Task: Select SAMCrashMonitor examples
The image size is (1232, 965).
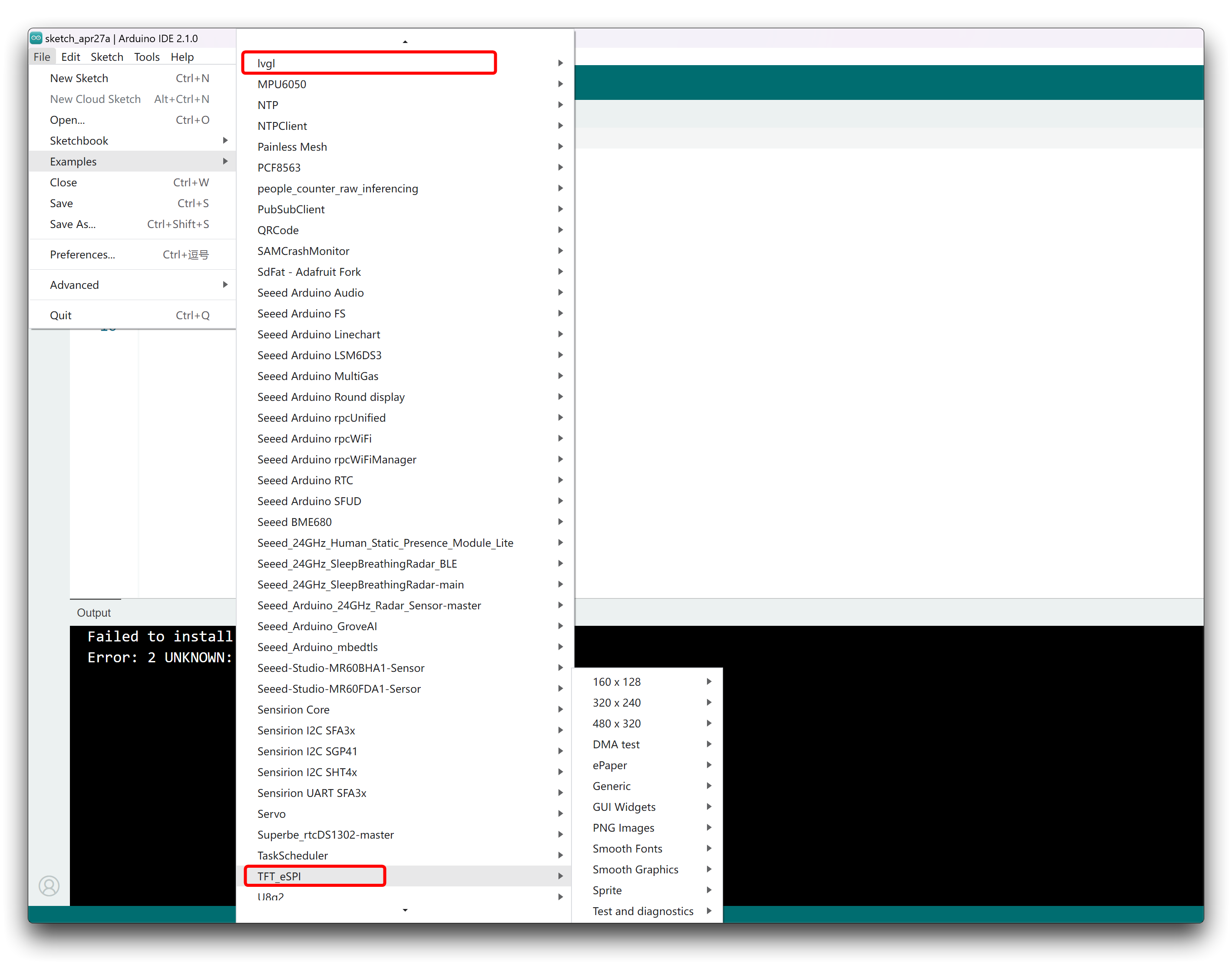Action: (404, 251)
